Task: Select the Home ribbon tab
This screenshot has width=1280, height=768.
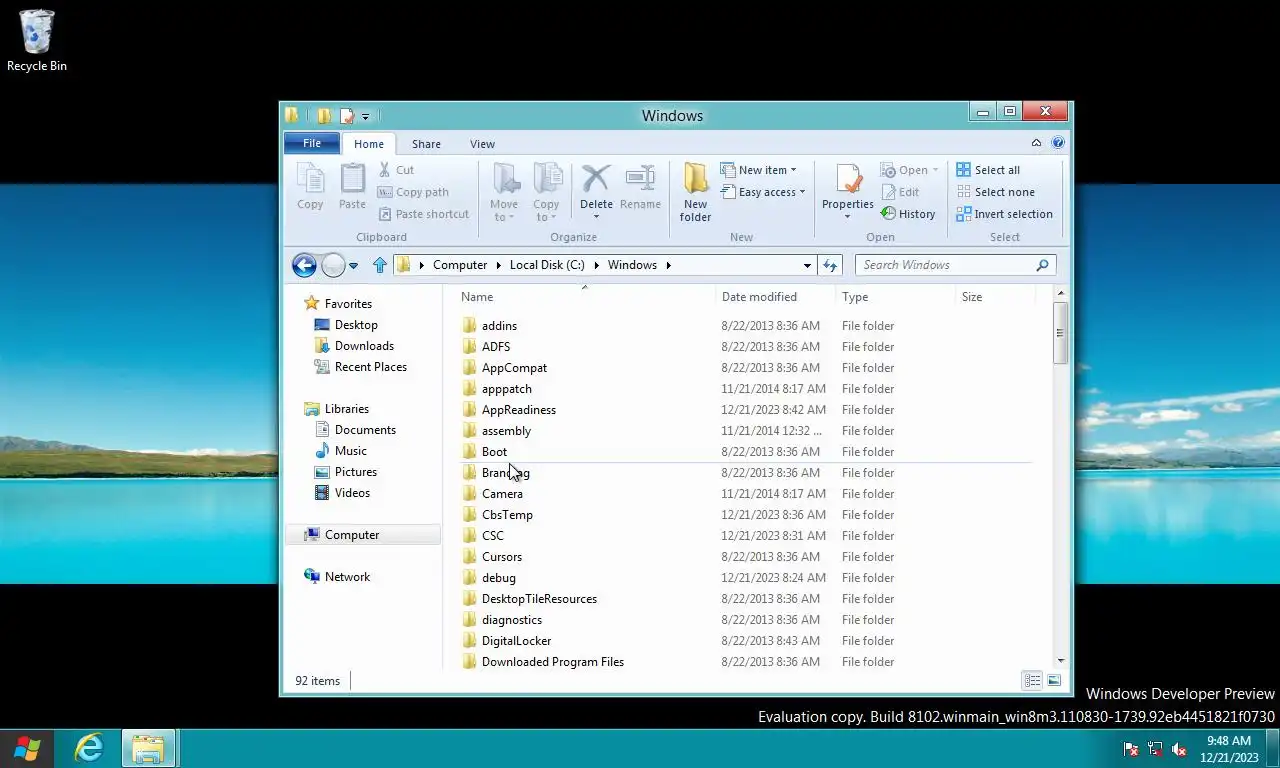Action: point(369,144)
